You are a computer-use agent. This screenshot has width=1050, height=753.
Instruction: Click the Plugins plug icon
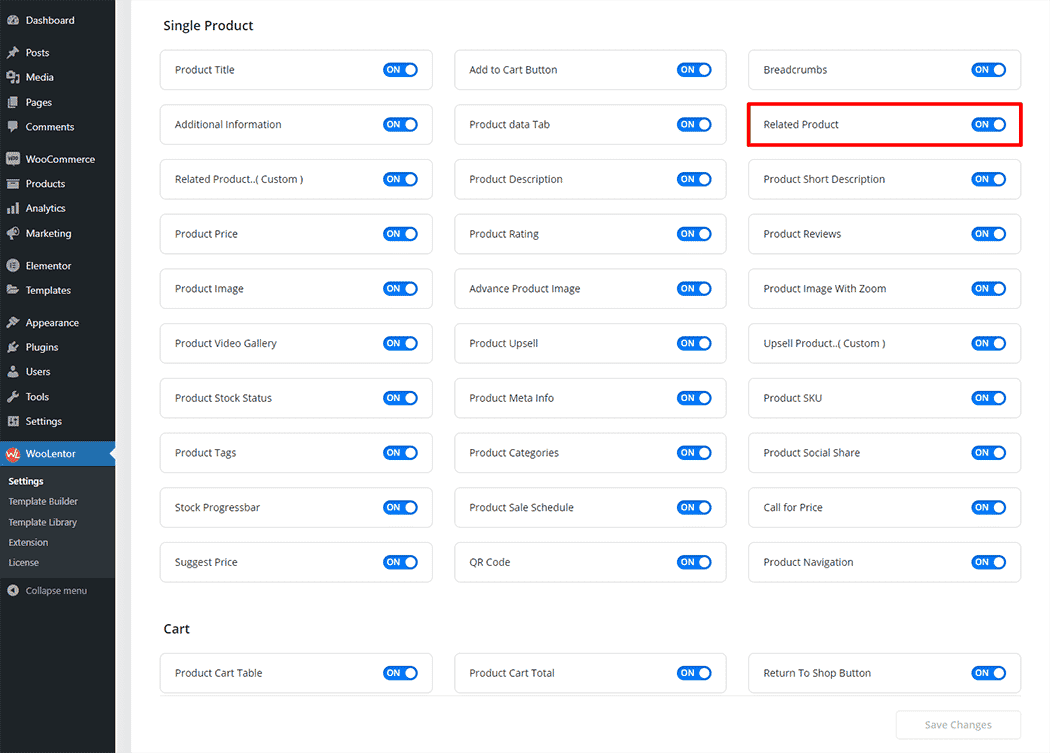point(13,347)
